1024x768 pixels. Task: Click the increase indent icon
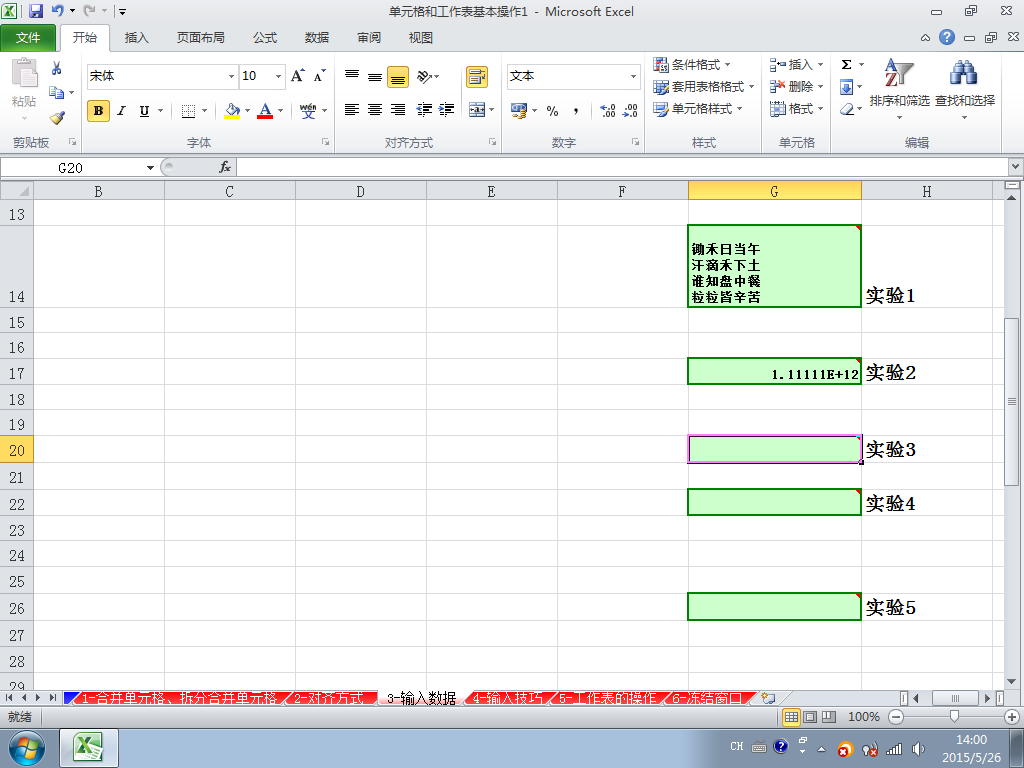447,110
